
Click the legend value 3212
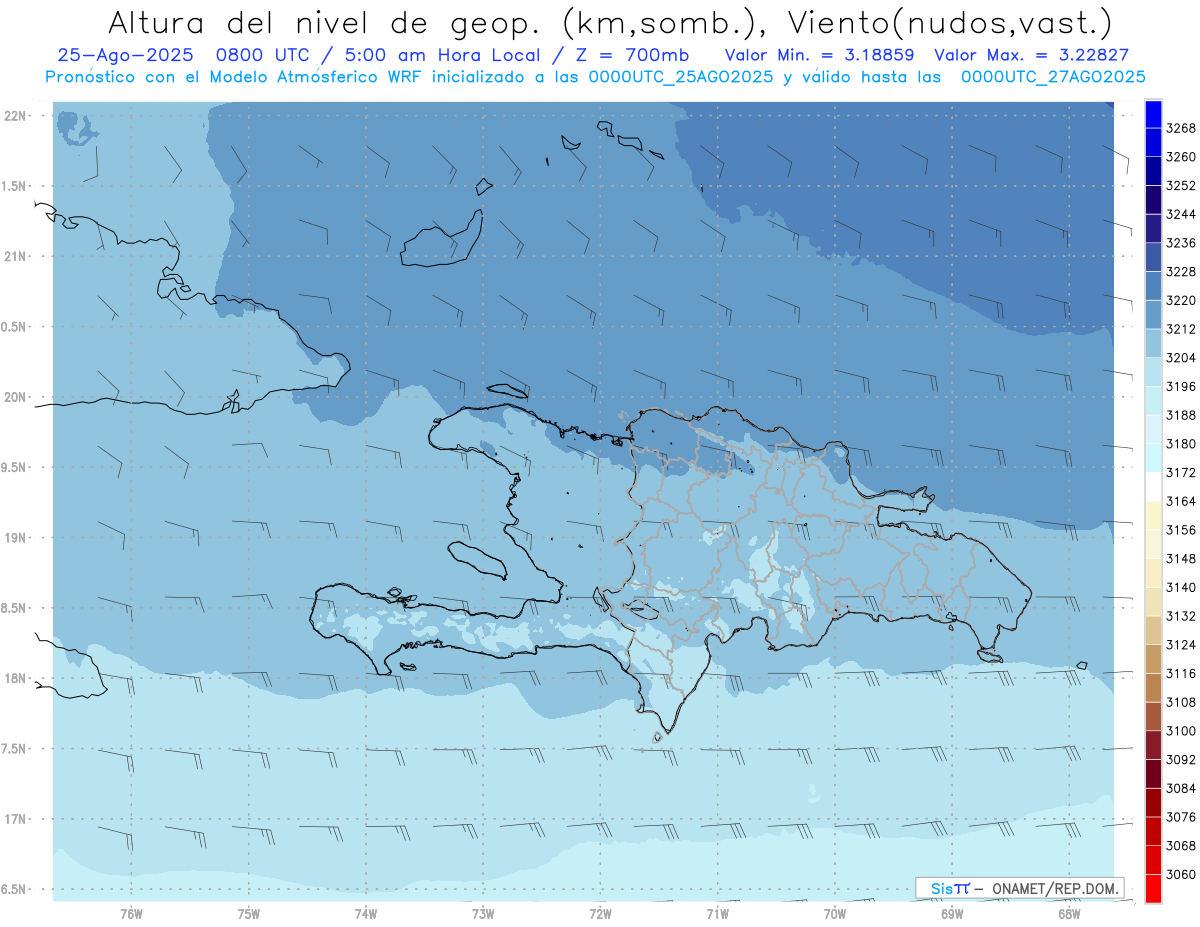(x=1181, y=329)
